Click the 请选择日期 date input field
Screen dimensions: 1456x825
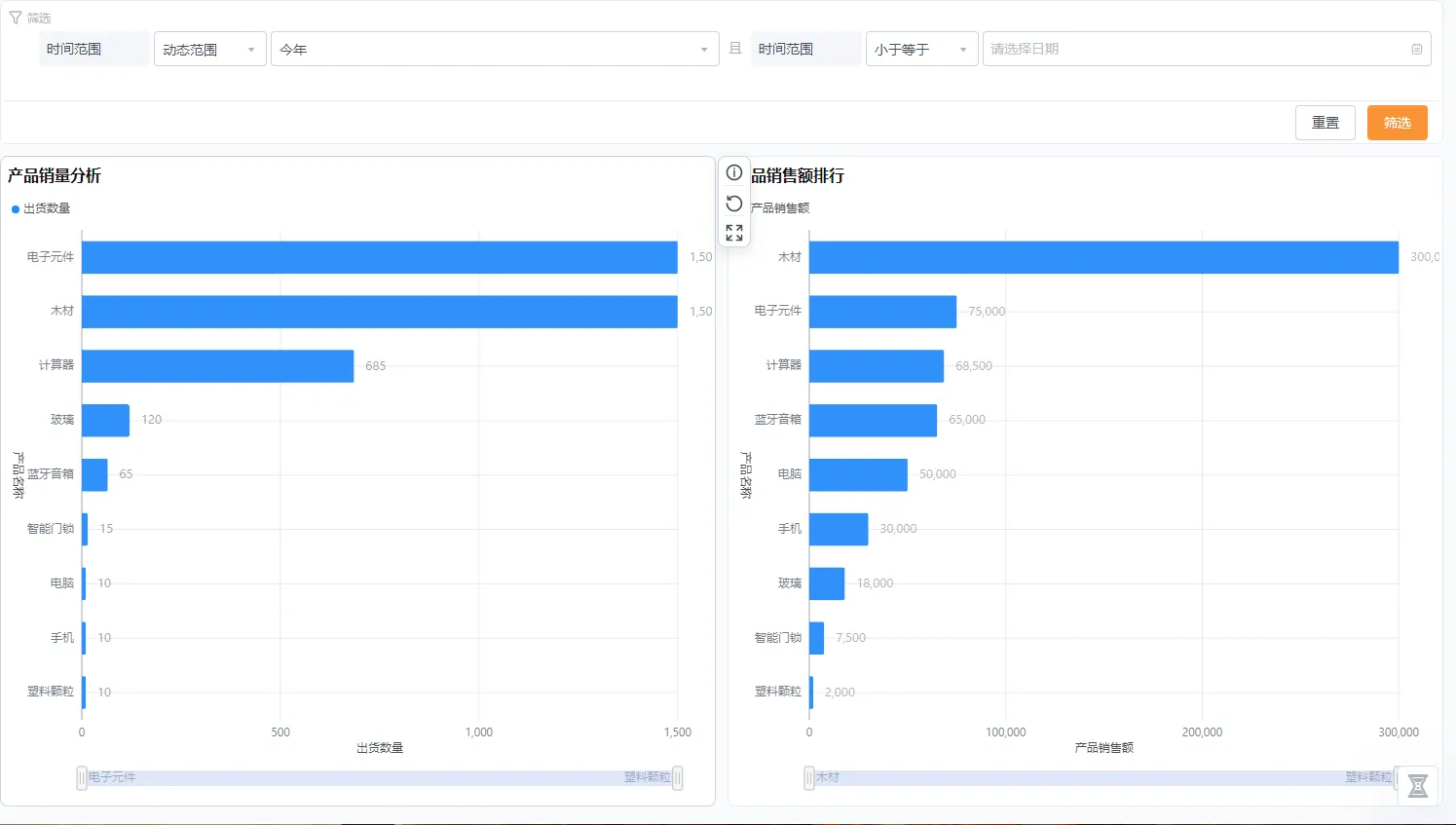click(1196, 50)
